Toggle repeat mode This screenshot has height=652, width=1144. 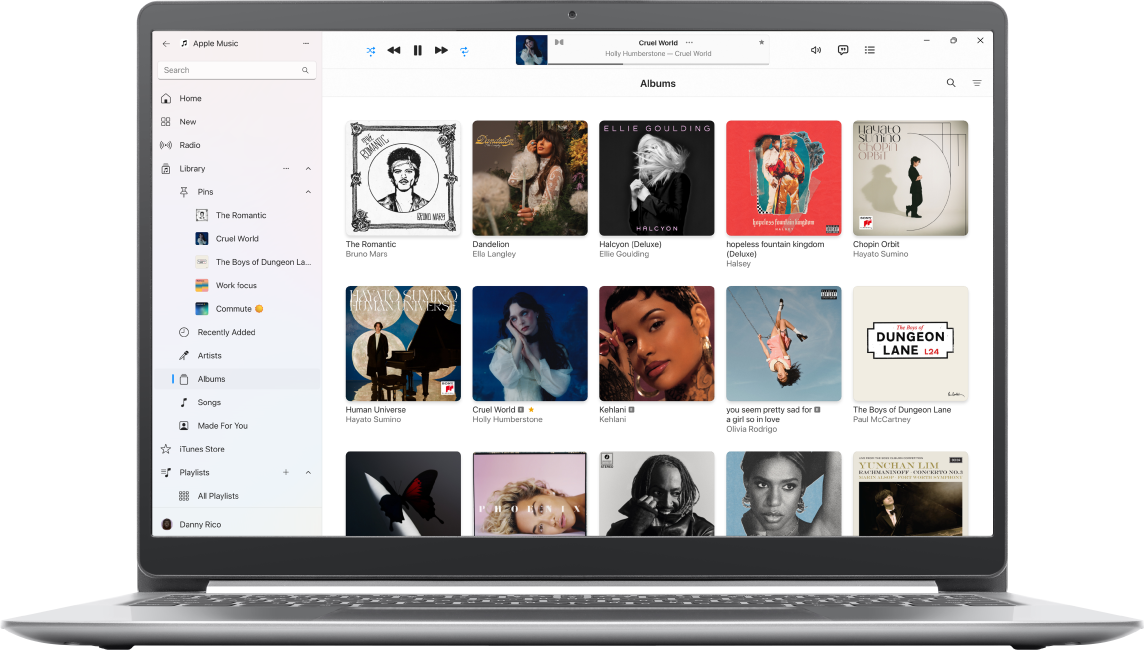[464, 51]
